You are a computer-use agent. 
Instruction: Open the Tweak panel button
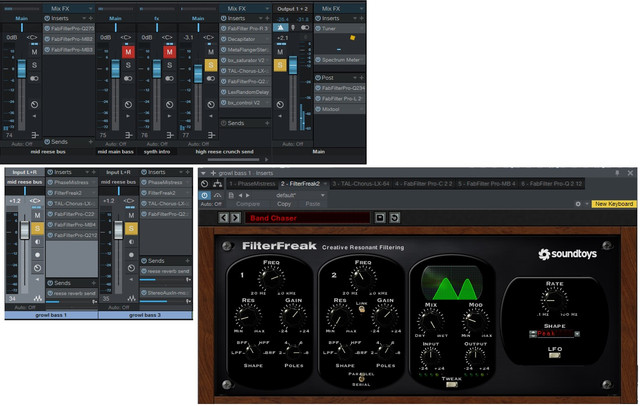pos(451,384)
